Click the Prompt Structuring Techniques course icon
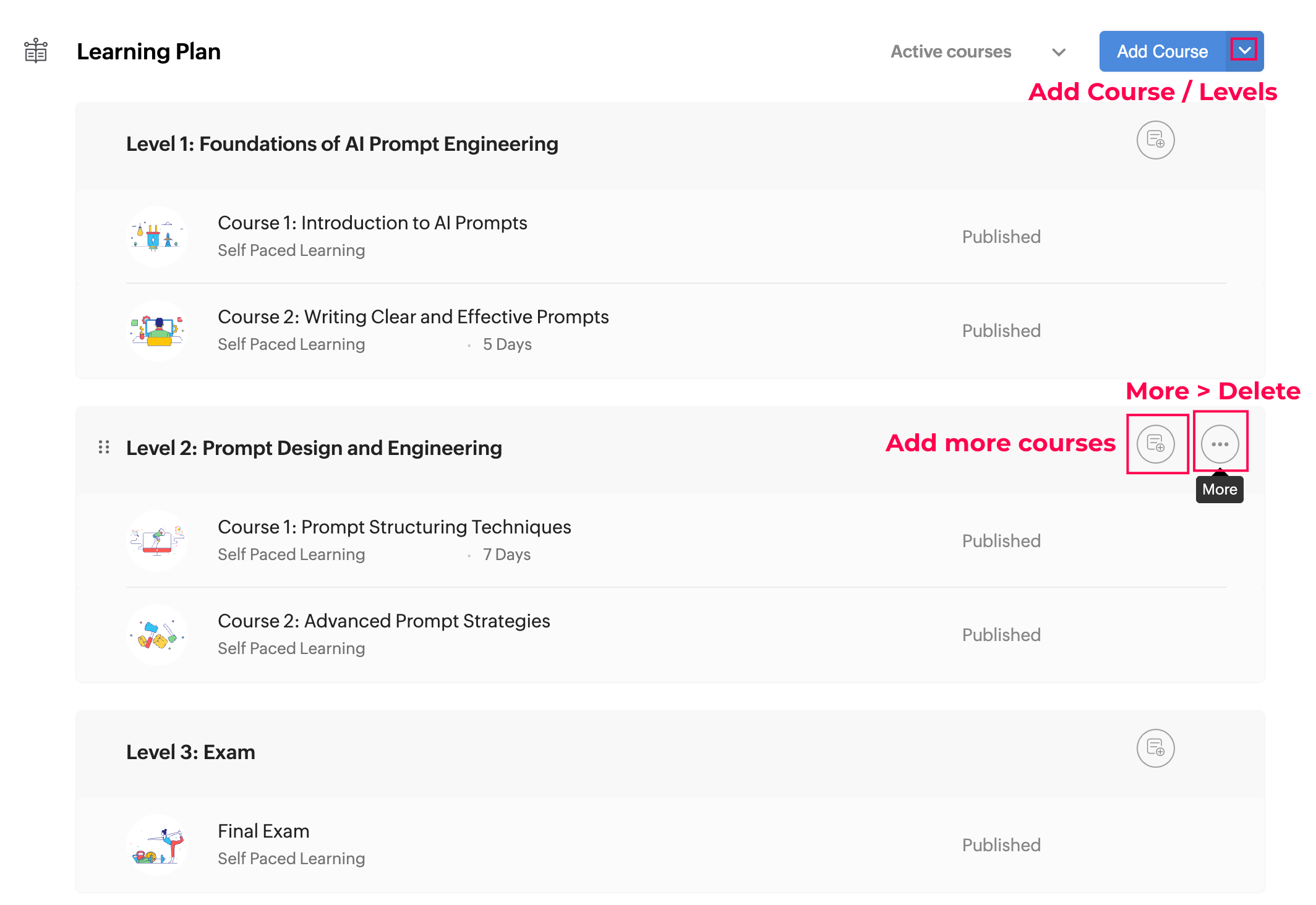 click(x=157, y=541)
